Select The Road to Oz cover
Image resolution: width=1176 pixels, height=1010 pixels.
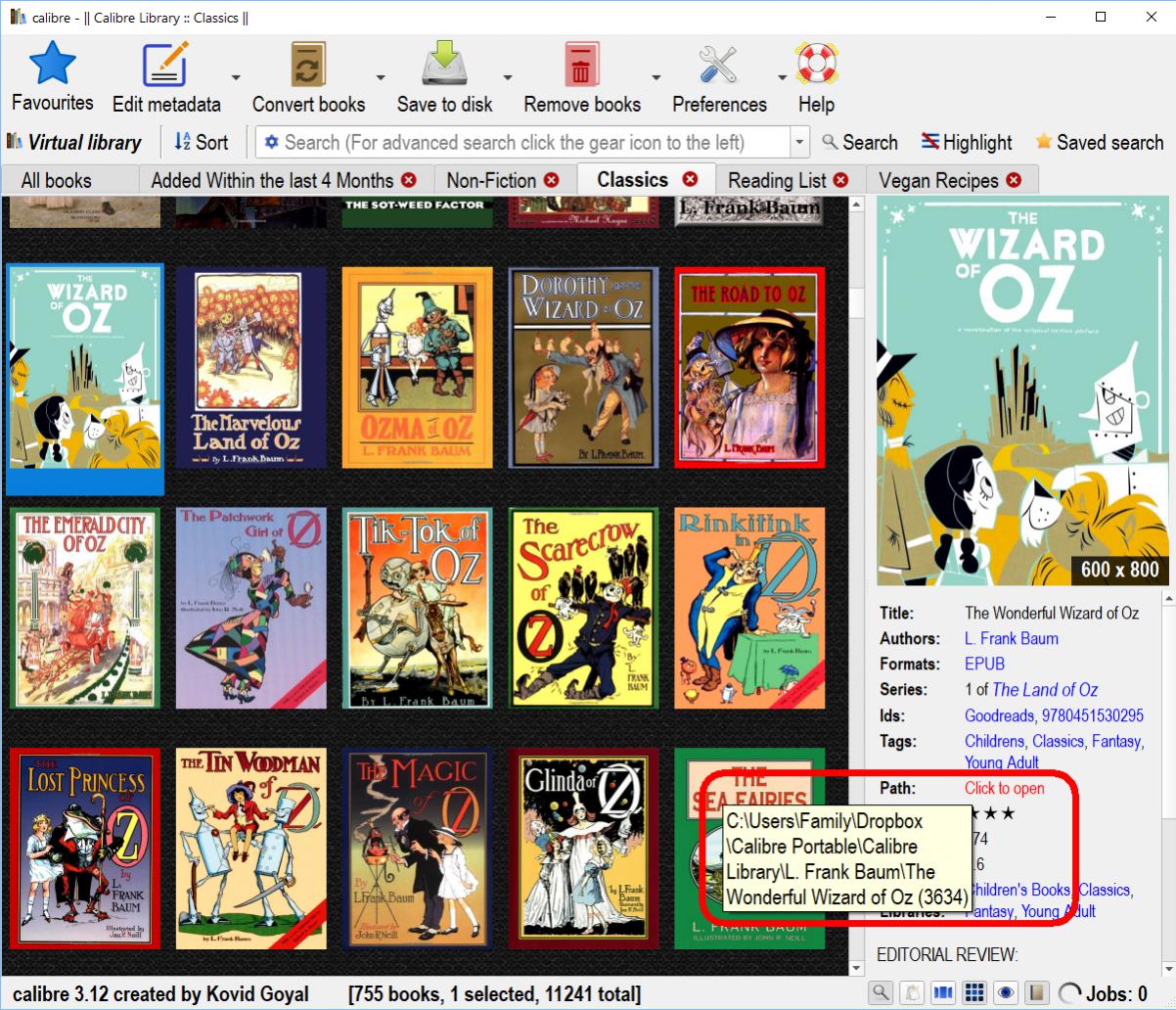[x=750, y=367]
